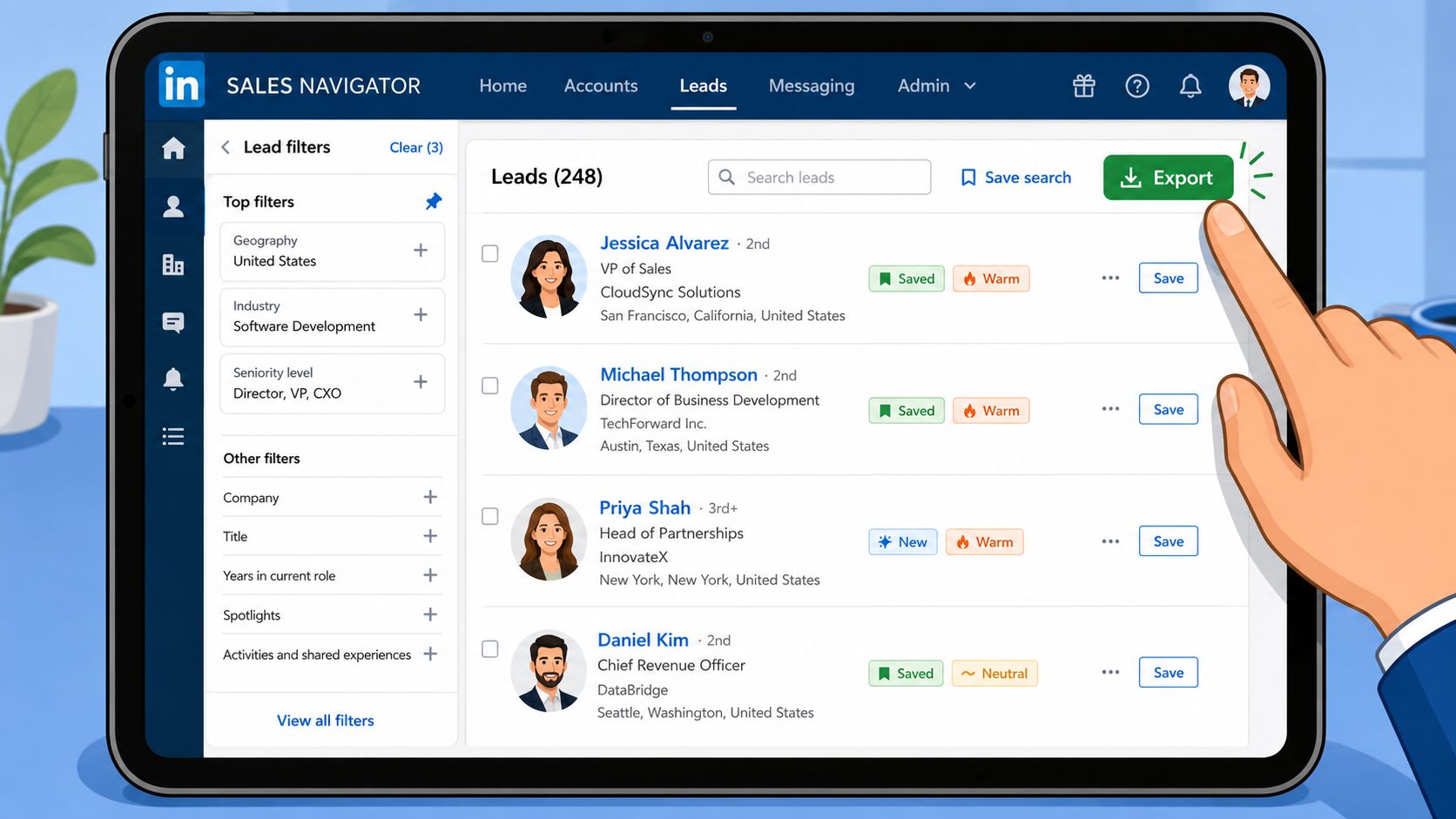The image size is (1456, 819).
Task: Open sidebar person leads icon
Action: pyautogui.click(x=173, y=206)
